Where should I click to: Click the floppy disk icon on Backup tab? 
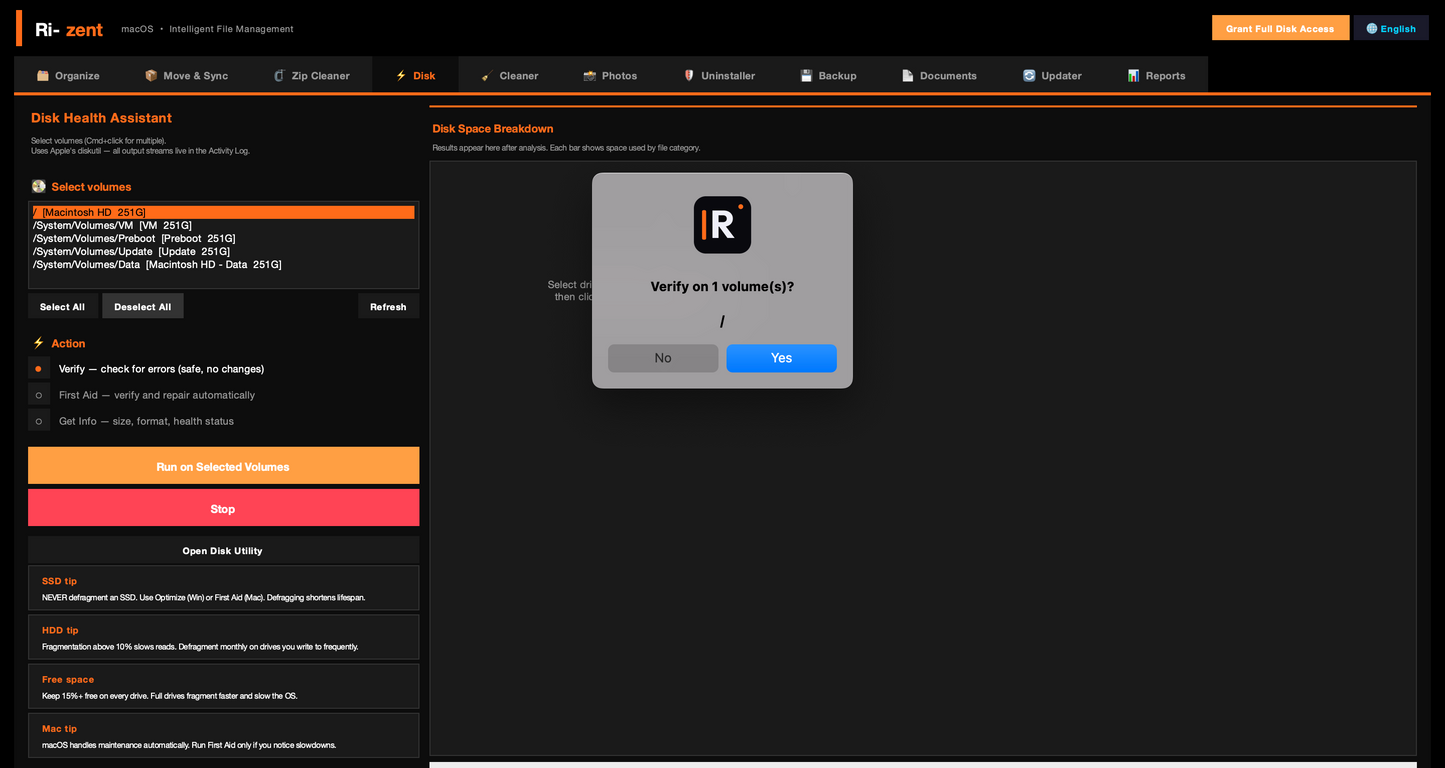pos(806,75)
